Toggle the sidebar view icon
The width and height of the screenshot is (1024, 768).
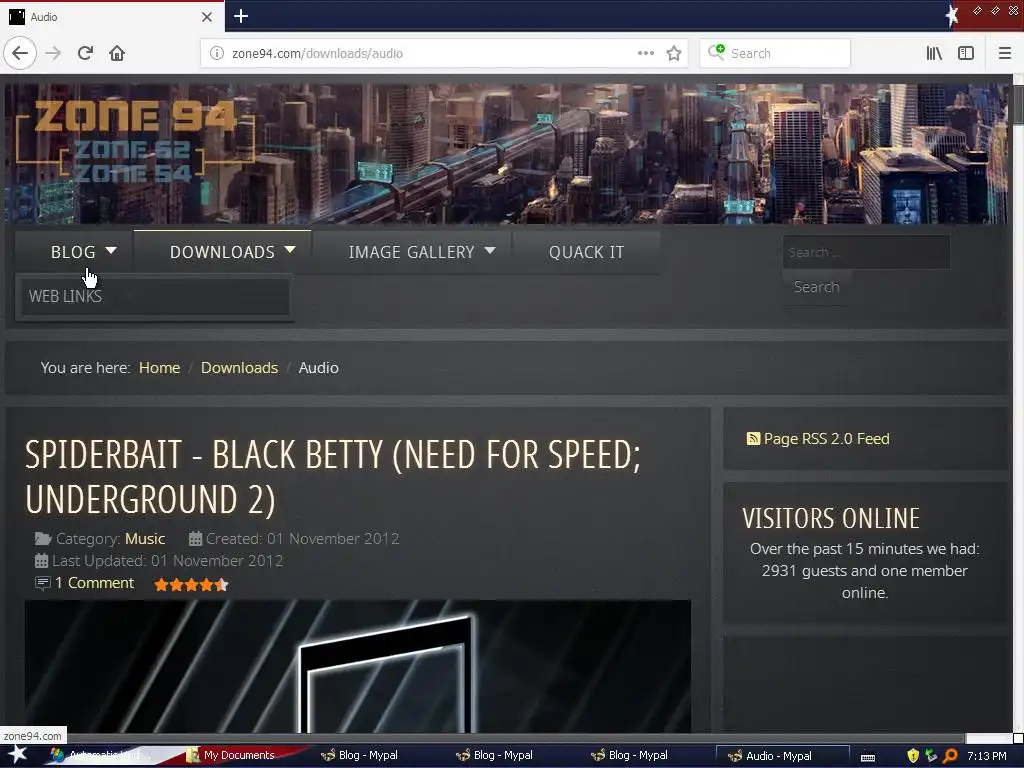(966, 53)
